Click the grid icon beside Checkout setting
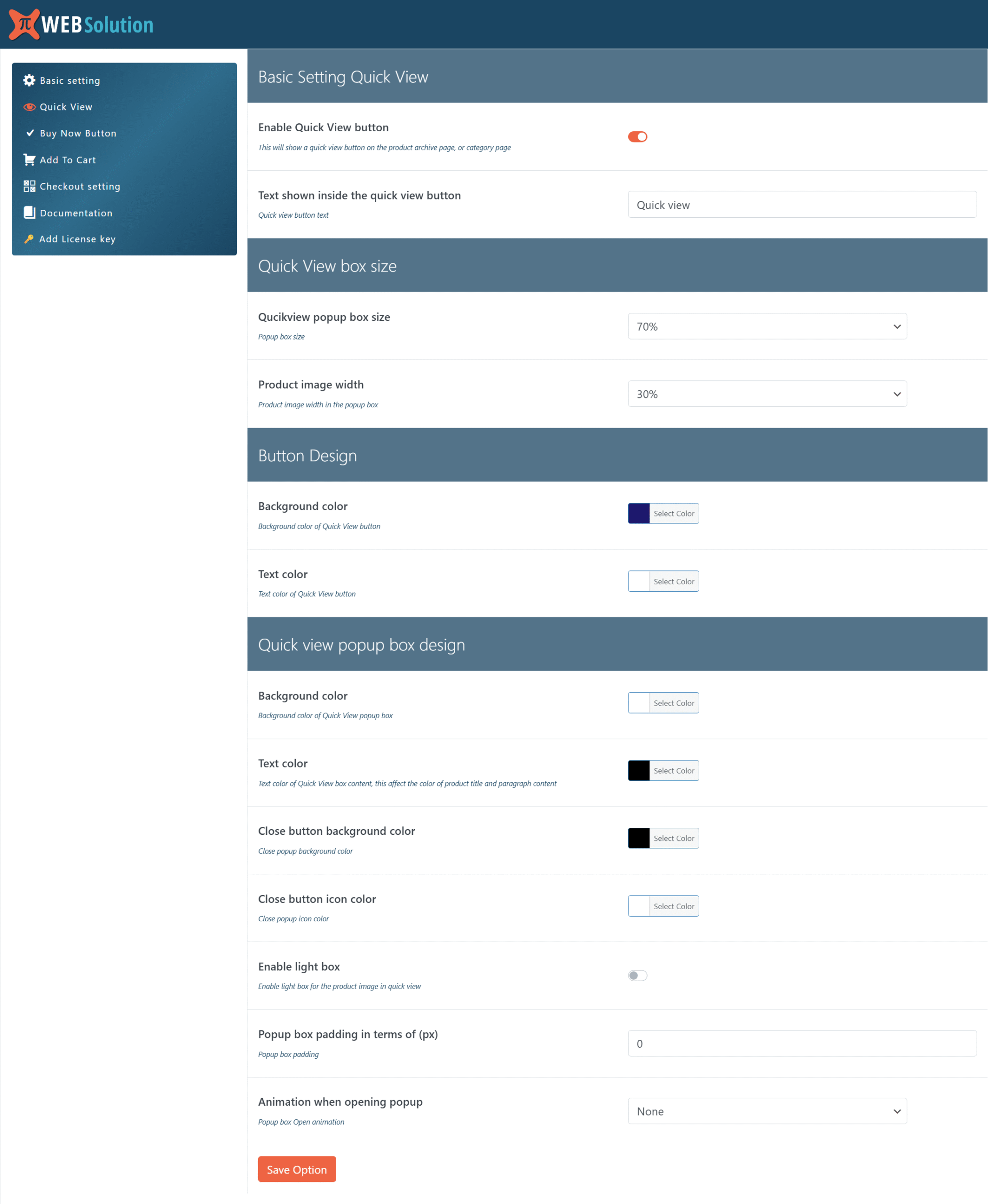Viewport: 988px width, 1204px height. click(x=29, y=186)
